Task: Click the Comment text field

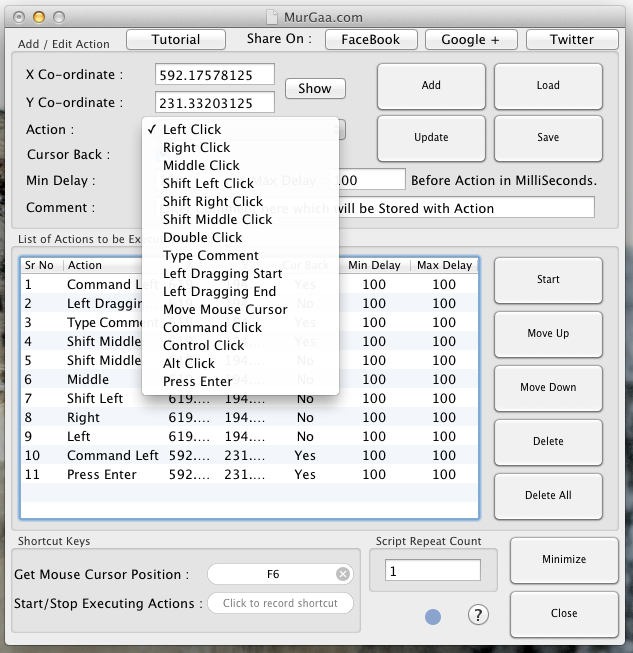Action: tap(374, 207)
